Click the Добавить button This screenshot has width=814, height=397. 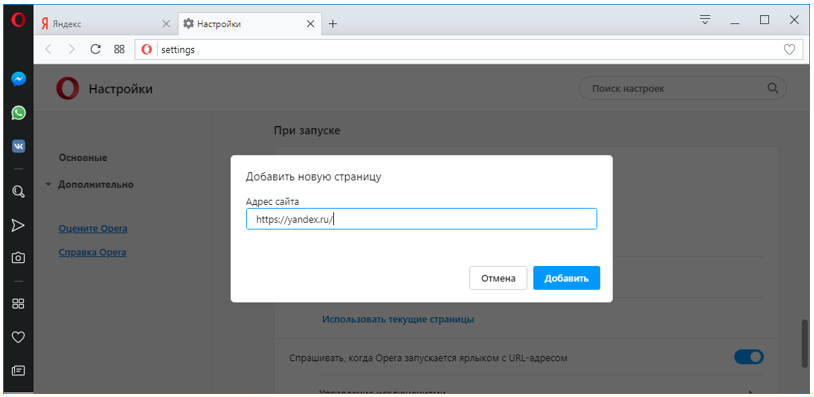point(566,278)
